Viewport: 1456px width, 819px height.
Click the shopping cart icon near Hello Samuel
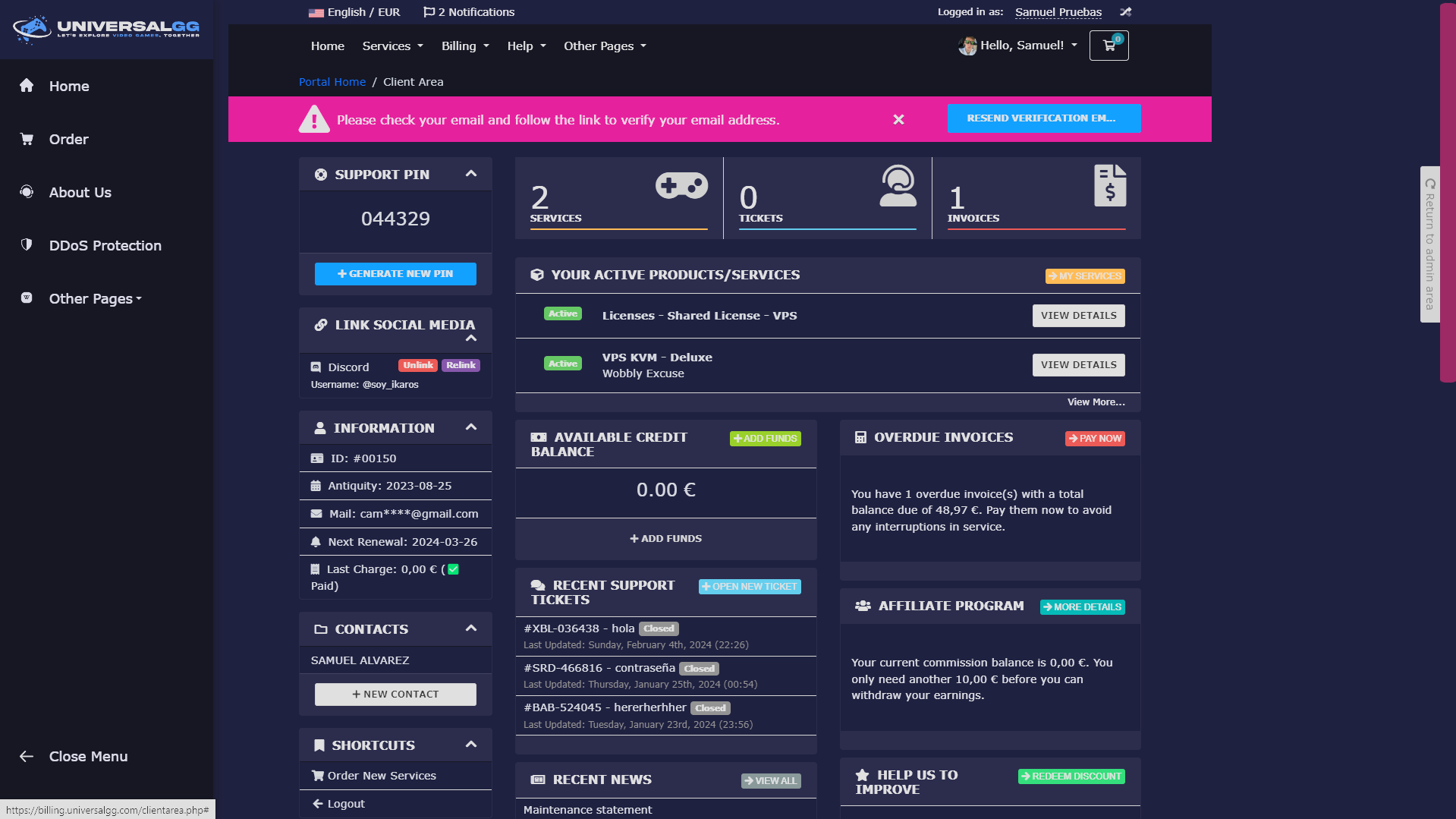coord(1109,45)
